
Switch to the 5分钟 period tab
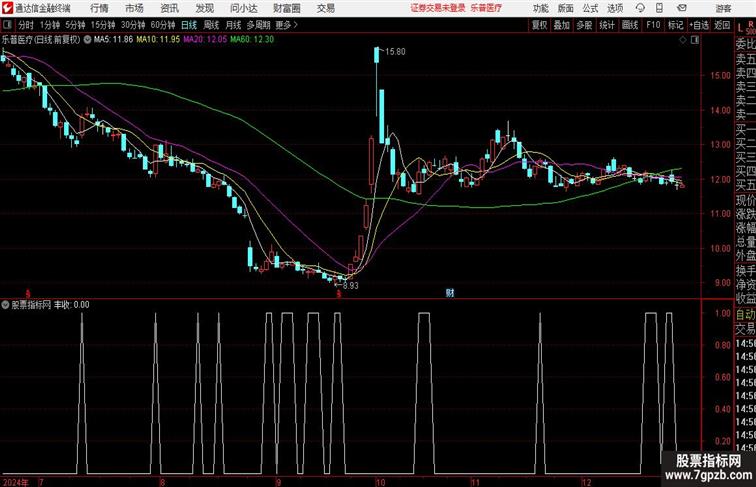pos(75,25)
